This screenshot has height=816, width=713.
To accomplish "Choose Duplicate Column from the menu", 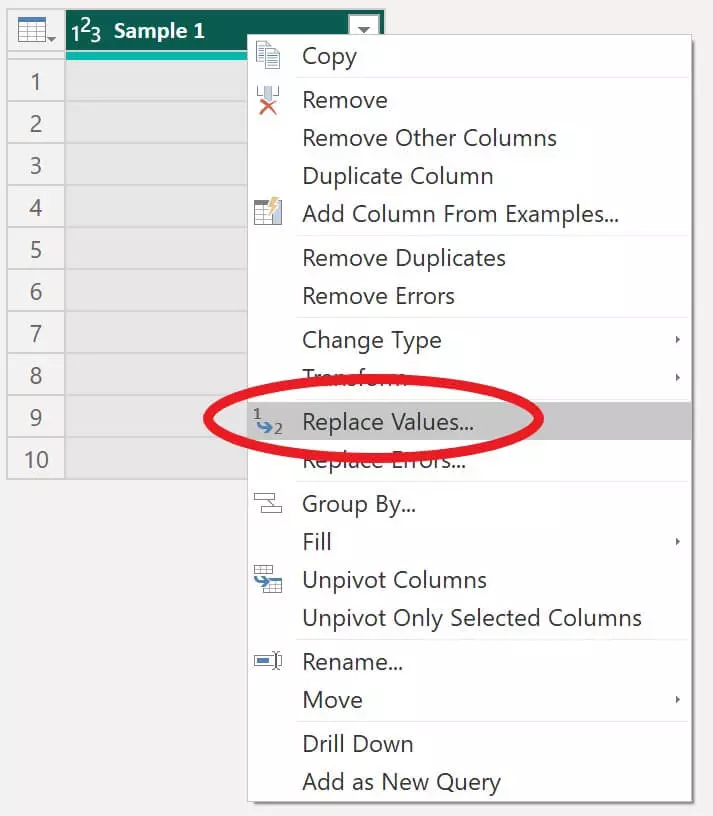I will [x=398, y=176].
